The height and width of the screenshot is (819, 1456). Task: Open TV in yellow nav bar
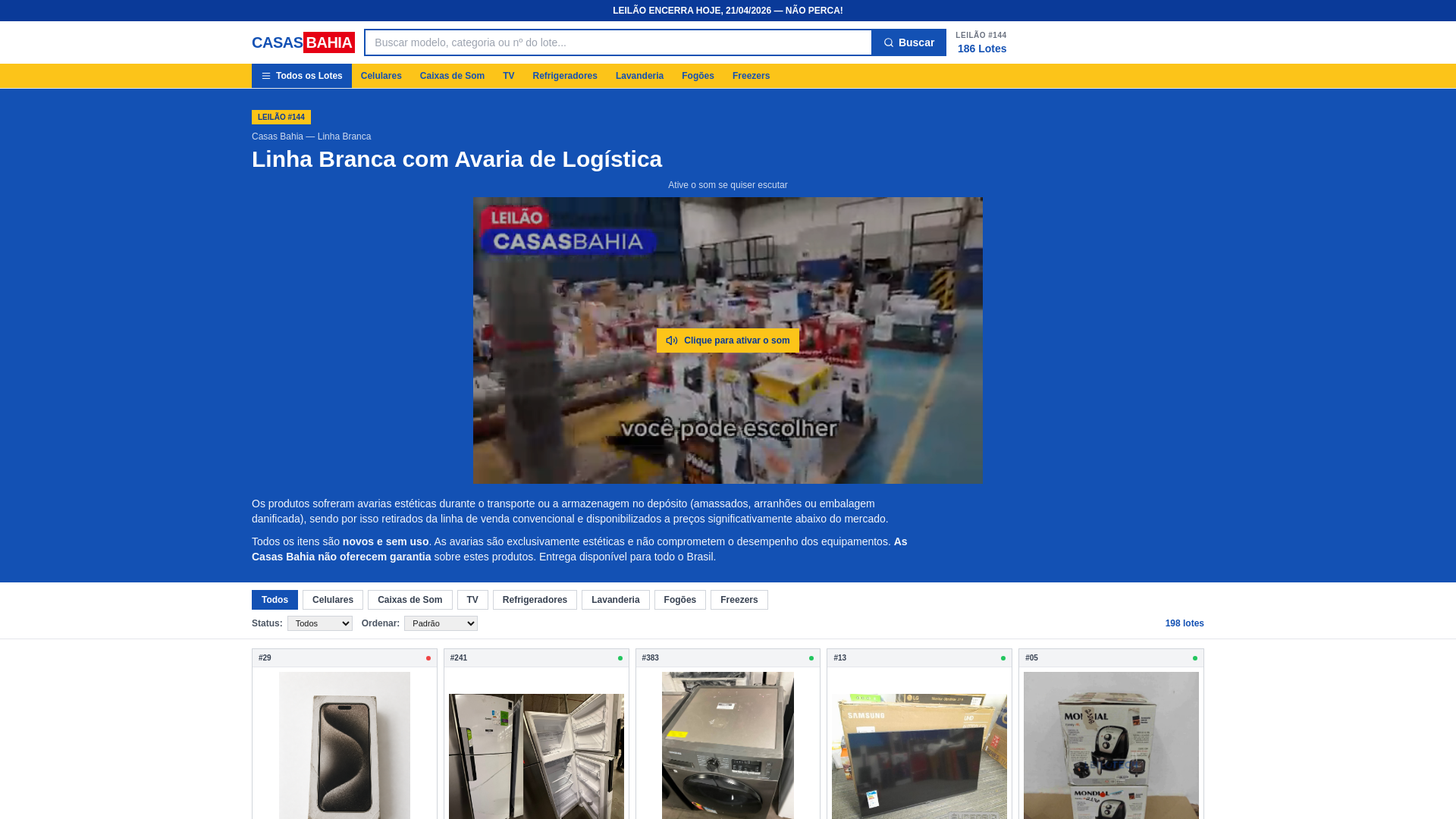pyautogui.click(x=508, y=76)
